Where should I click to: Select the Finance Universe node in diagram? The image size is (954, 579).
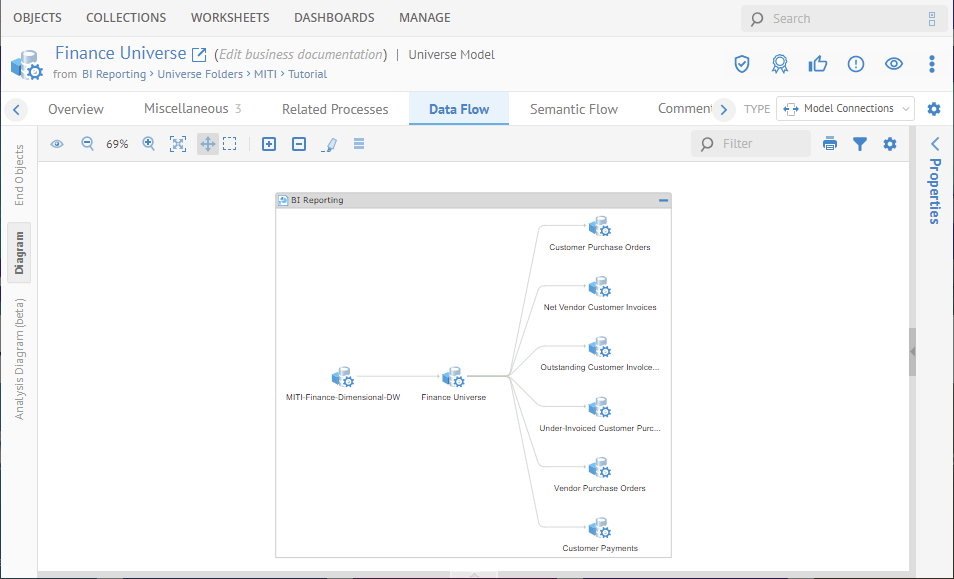pos(454,379)
